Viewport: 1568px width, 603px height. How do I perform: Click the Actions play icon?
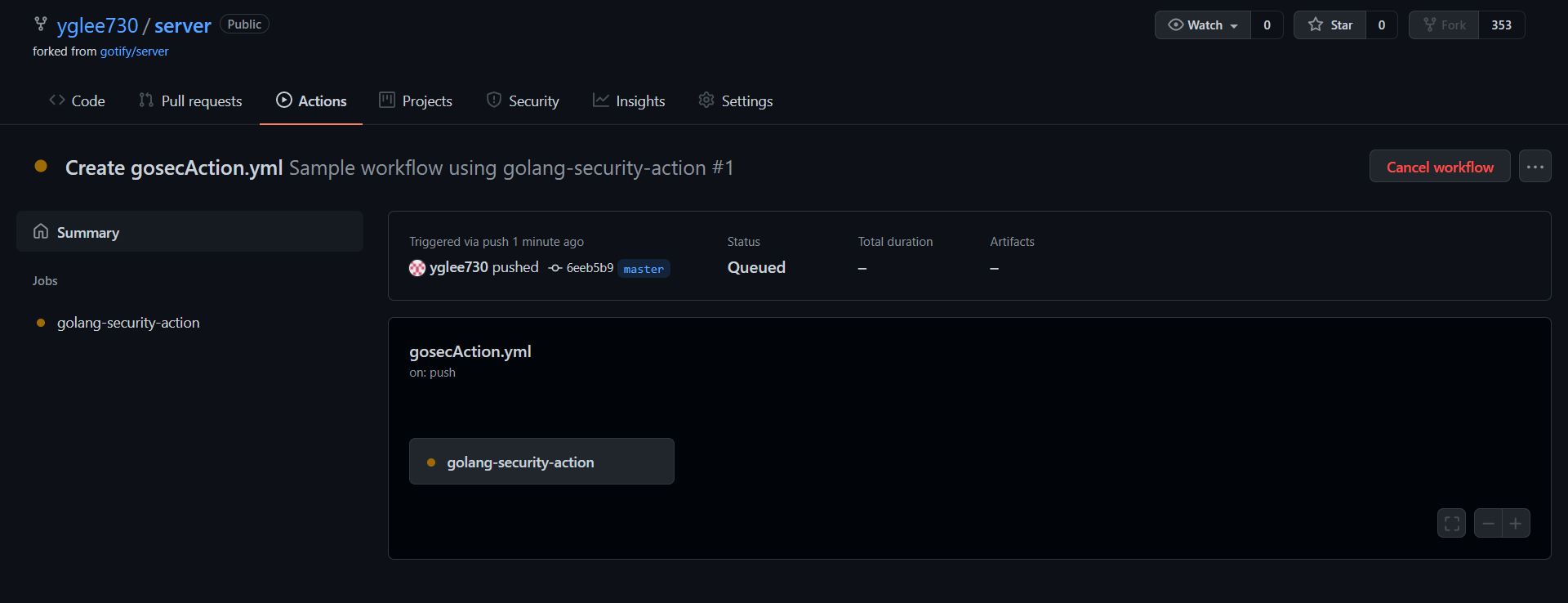pos(284,100)
